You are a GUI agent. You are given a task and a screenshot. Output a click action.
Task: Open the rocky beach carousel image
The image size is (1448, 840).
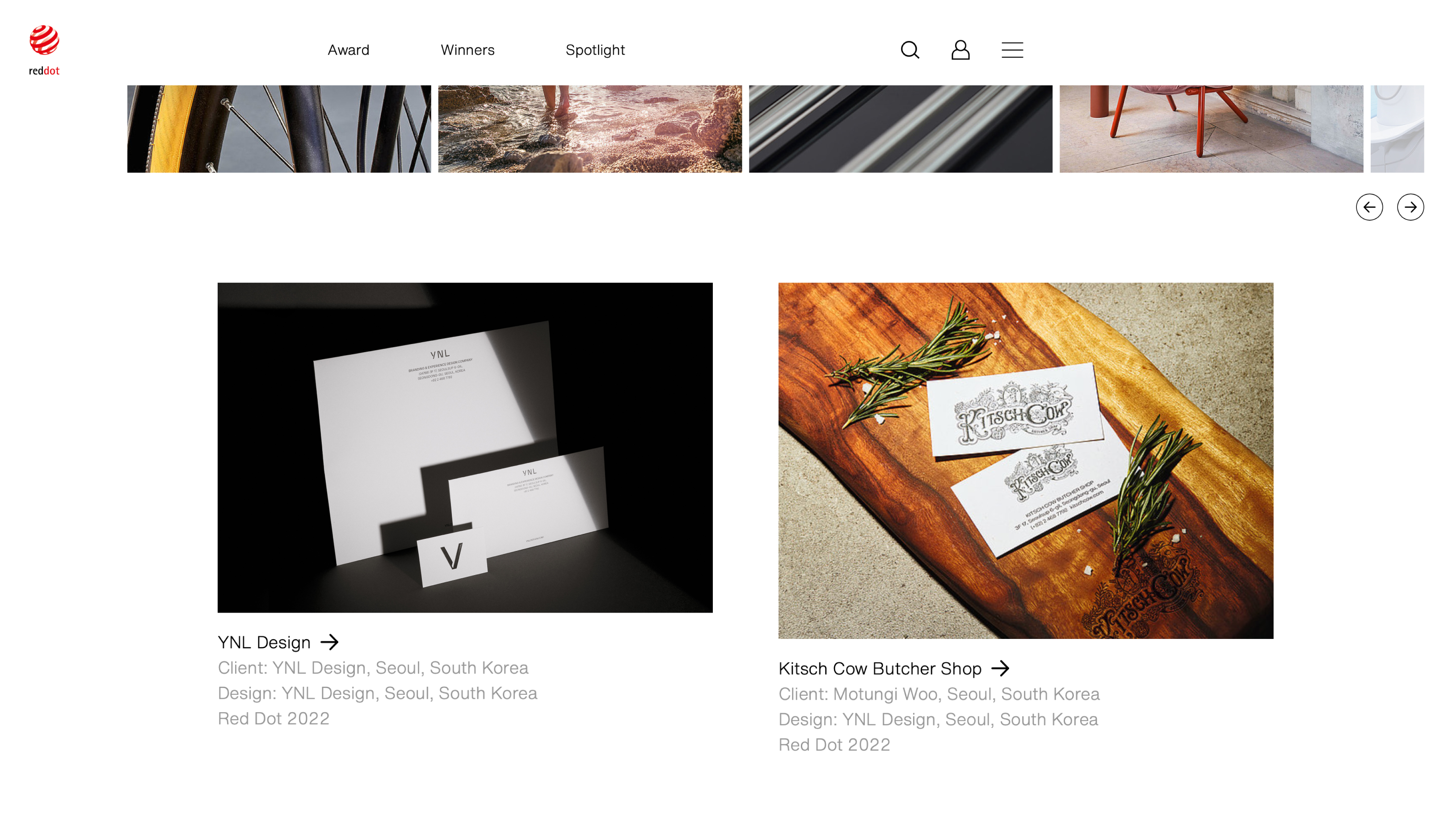pos(589,129)
